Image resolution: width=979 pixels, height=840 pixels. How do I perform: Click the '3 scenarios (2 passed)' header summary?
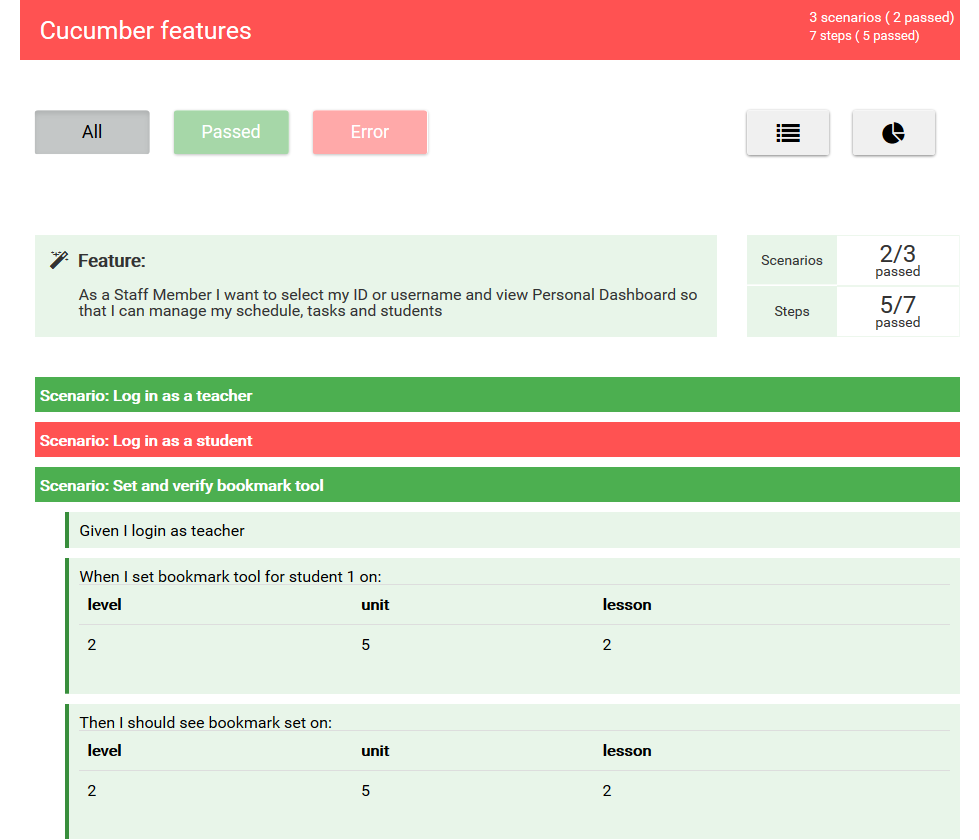click(880, 18)
